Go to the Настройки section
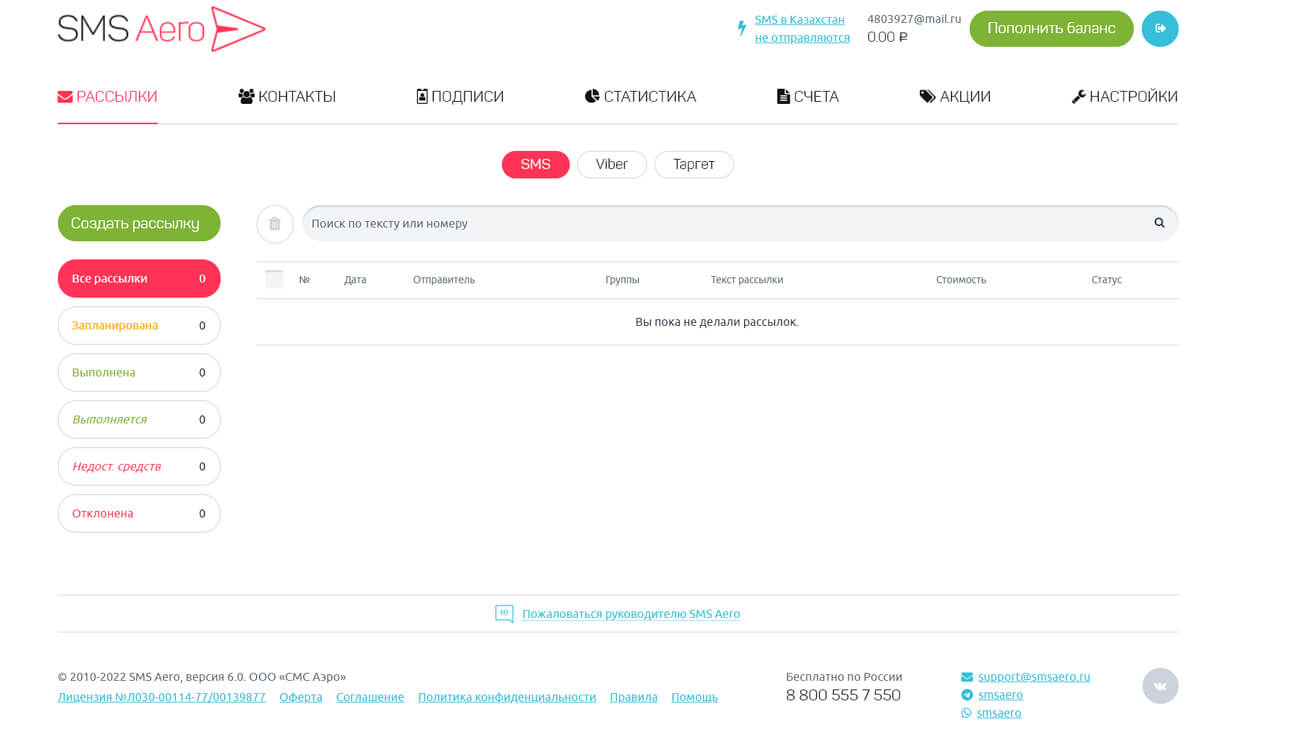 pos(1124,97)
